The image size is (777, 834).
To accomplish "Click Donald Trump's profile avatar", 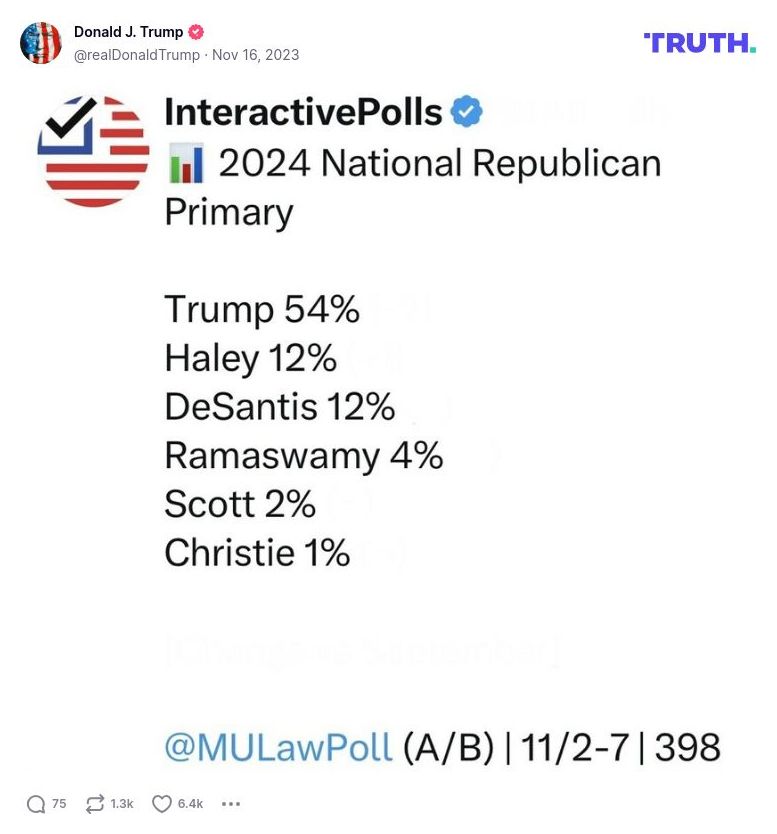I will click(42, 43).
